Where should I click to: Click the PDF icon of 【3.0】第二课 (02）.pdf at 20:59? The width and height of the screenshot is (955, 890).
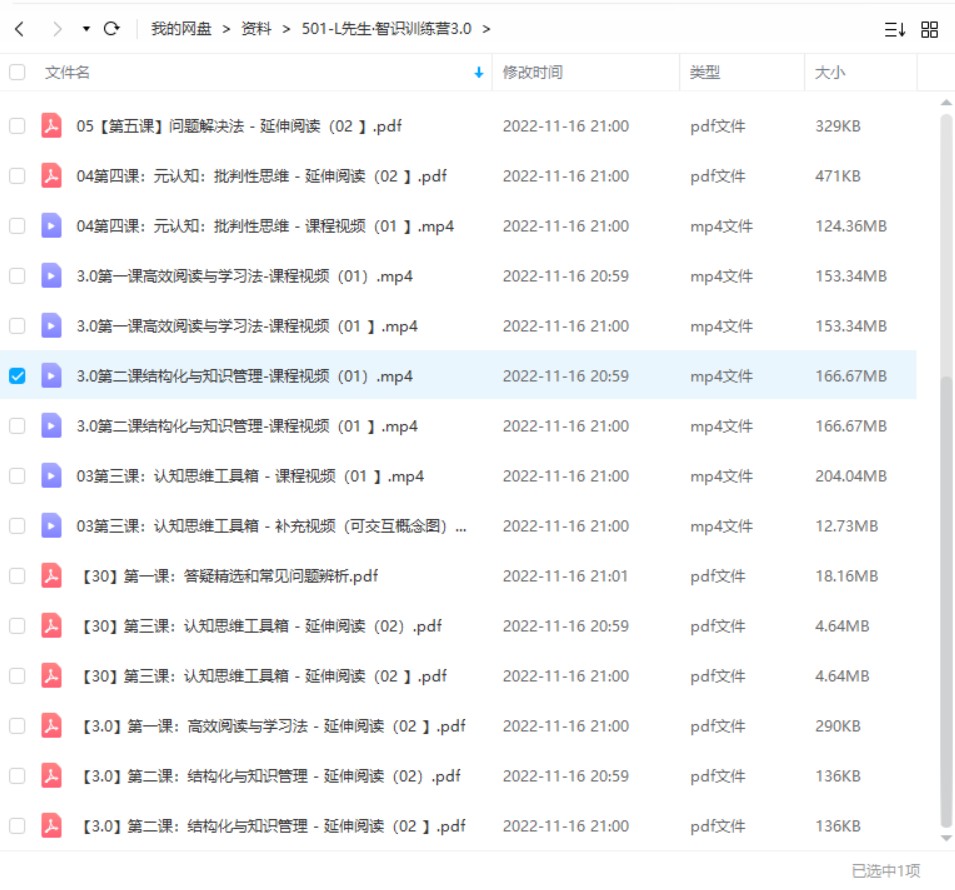pos(51,775)
